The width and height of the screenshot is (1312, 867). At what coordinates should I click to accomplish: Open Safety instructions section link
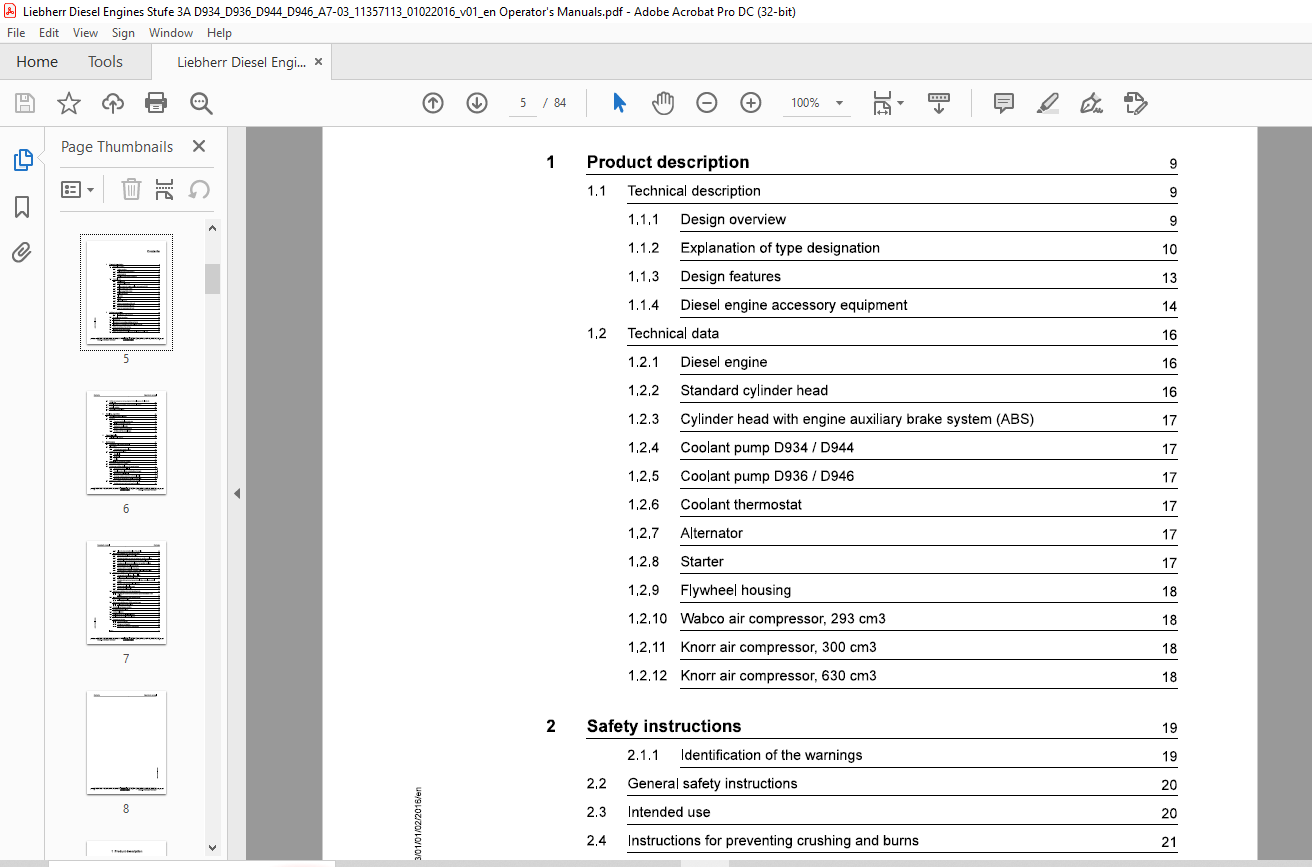[x=664, y=726]
